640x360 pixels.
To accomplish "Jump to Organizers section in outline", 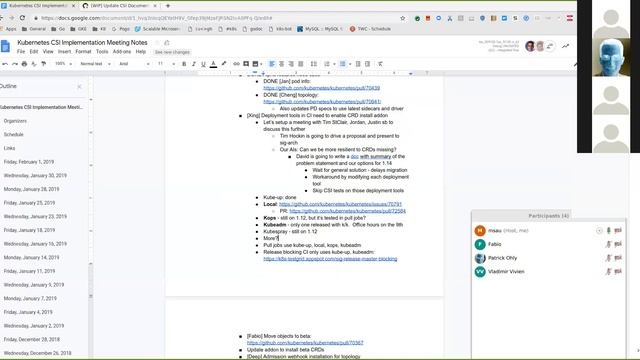I will coord(15,121).
